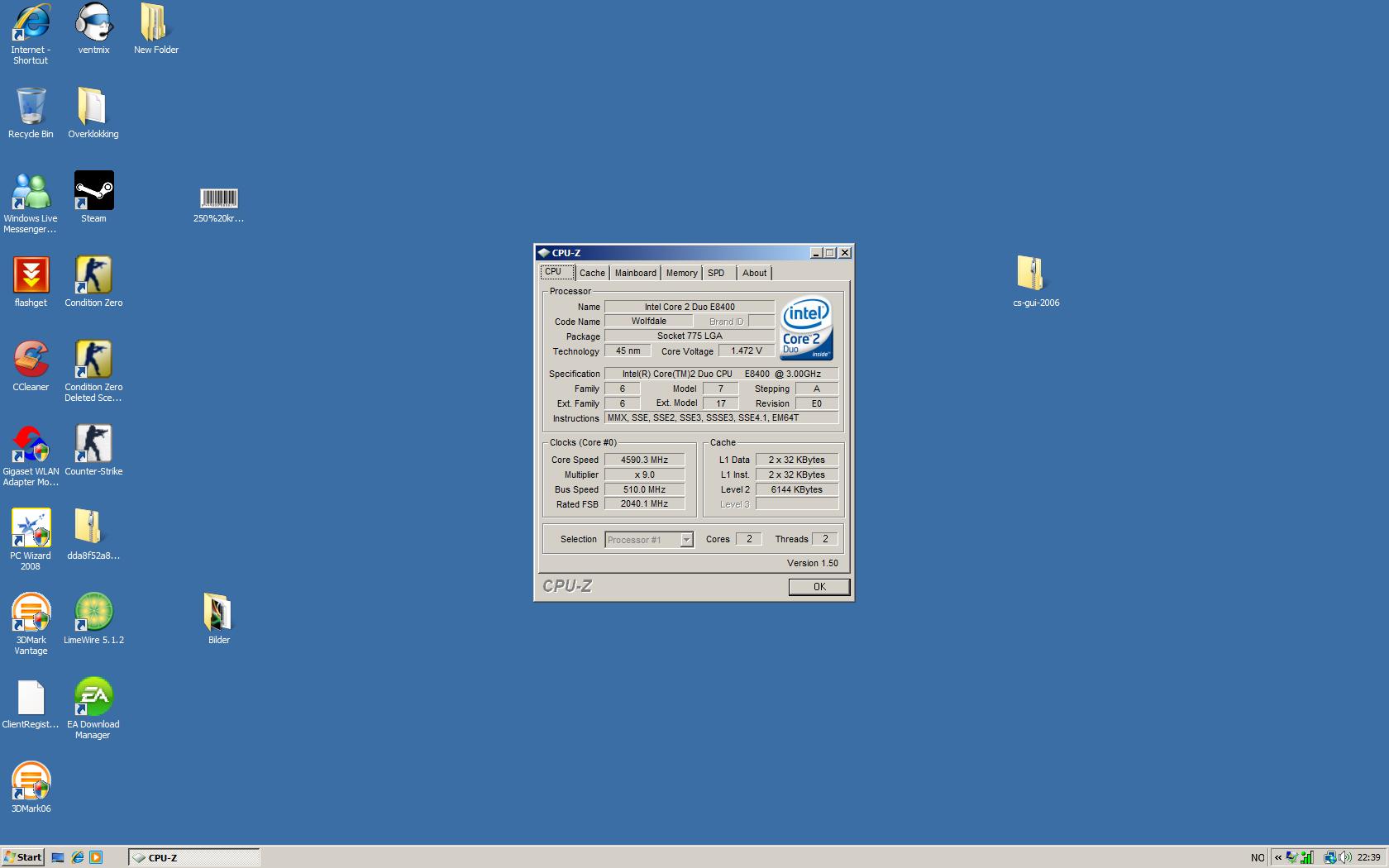Click the Multiplier value x 9.0
The width and height of the screenshot is (1389, 868).
(645, 475)
